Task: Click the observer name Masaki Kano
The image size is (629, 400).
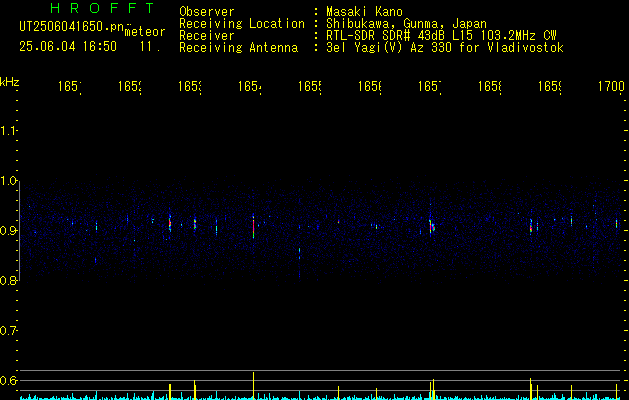Action: [364, 11]
